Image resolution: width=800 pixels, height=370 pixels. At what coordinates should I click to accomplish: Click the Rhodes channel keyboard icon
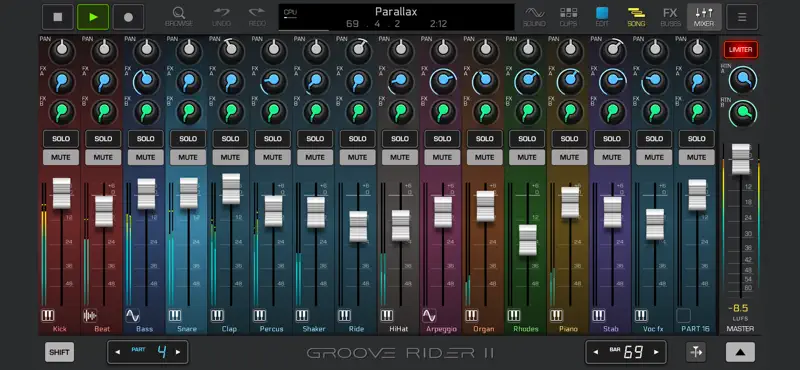pos(514,315)
